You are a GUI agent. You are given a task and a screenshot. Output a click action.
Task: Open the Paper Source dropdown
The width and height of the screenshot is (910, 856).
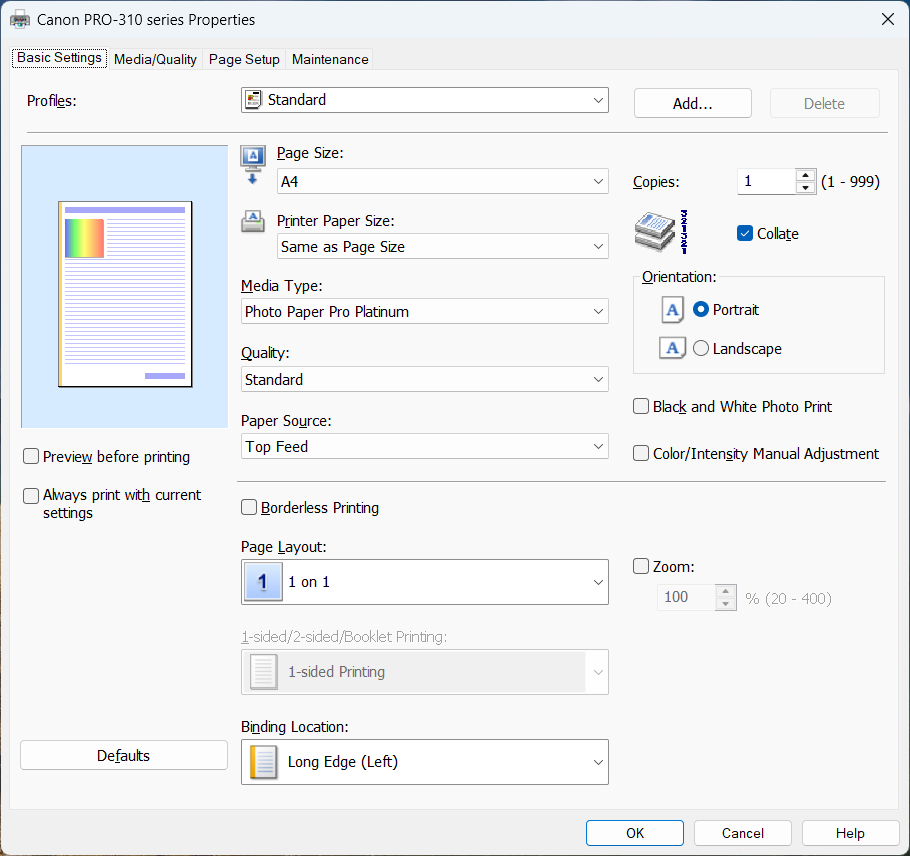[425, 446]
